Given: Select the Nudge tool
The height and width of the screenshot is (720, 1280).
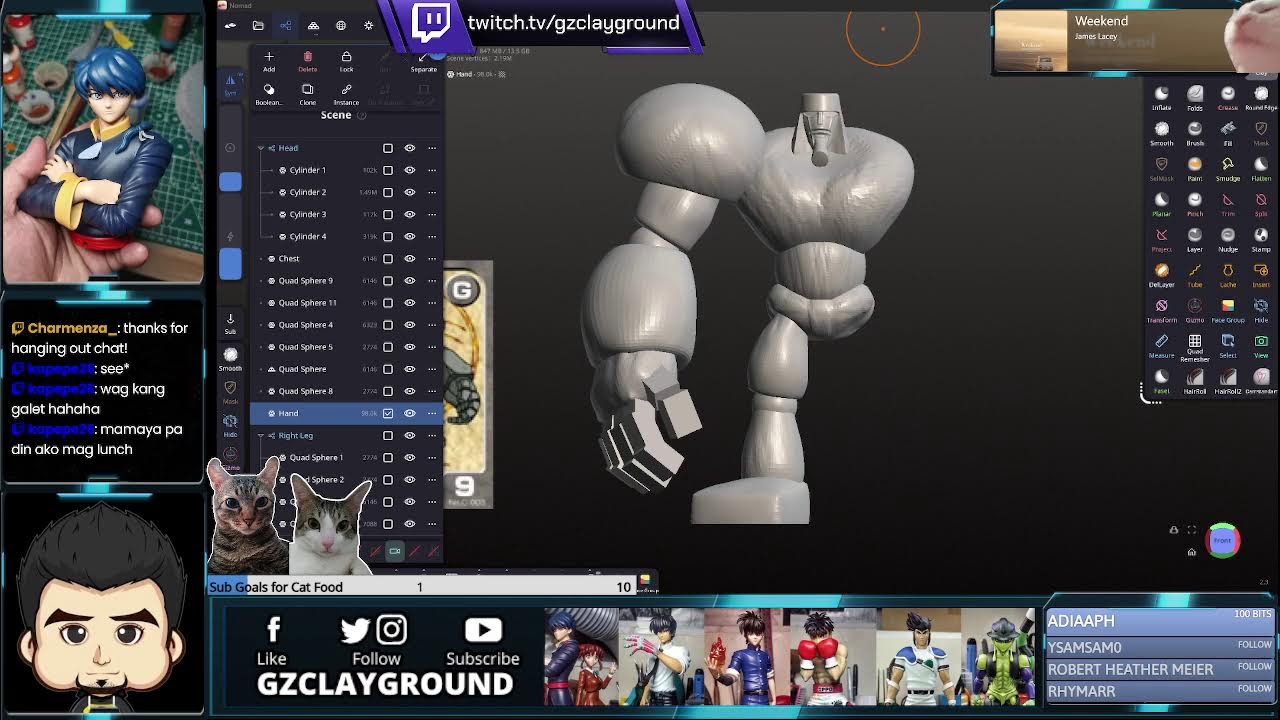Looking at the screenshot, I should pos(1228,239).
